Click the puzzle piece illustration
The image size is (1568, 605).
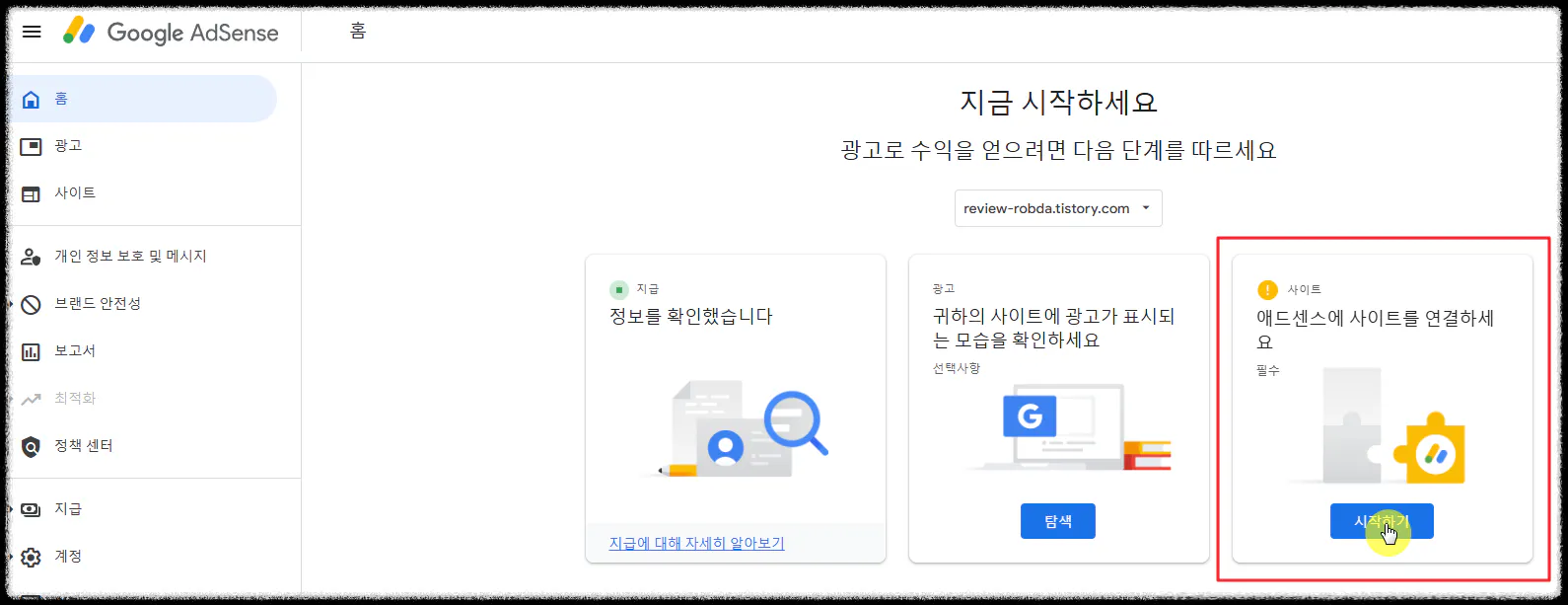click(x=1380, y=426)
